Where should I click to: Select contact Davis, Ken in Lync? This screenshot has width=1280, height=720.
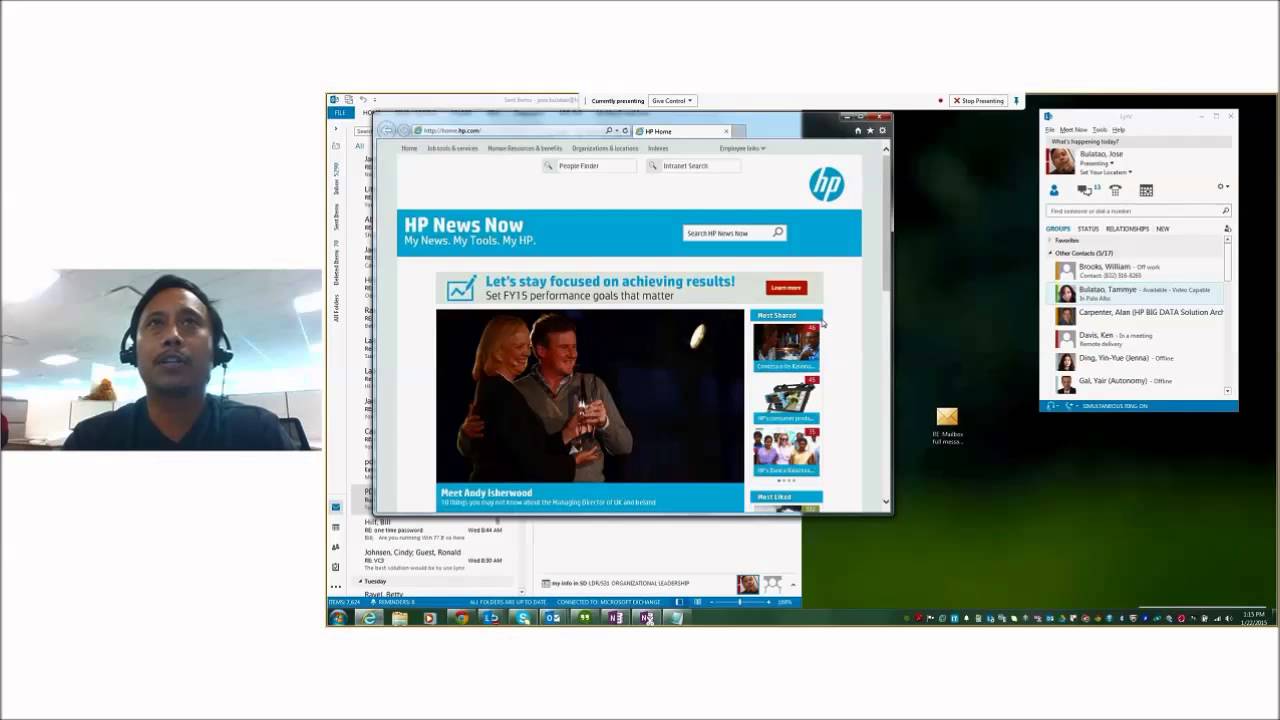pyautogui.click(x=1135, y=339)
